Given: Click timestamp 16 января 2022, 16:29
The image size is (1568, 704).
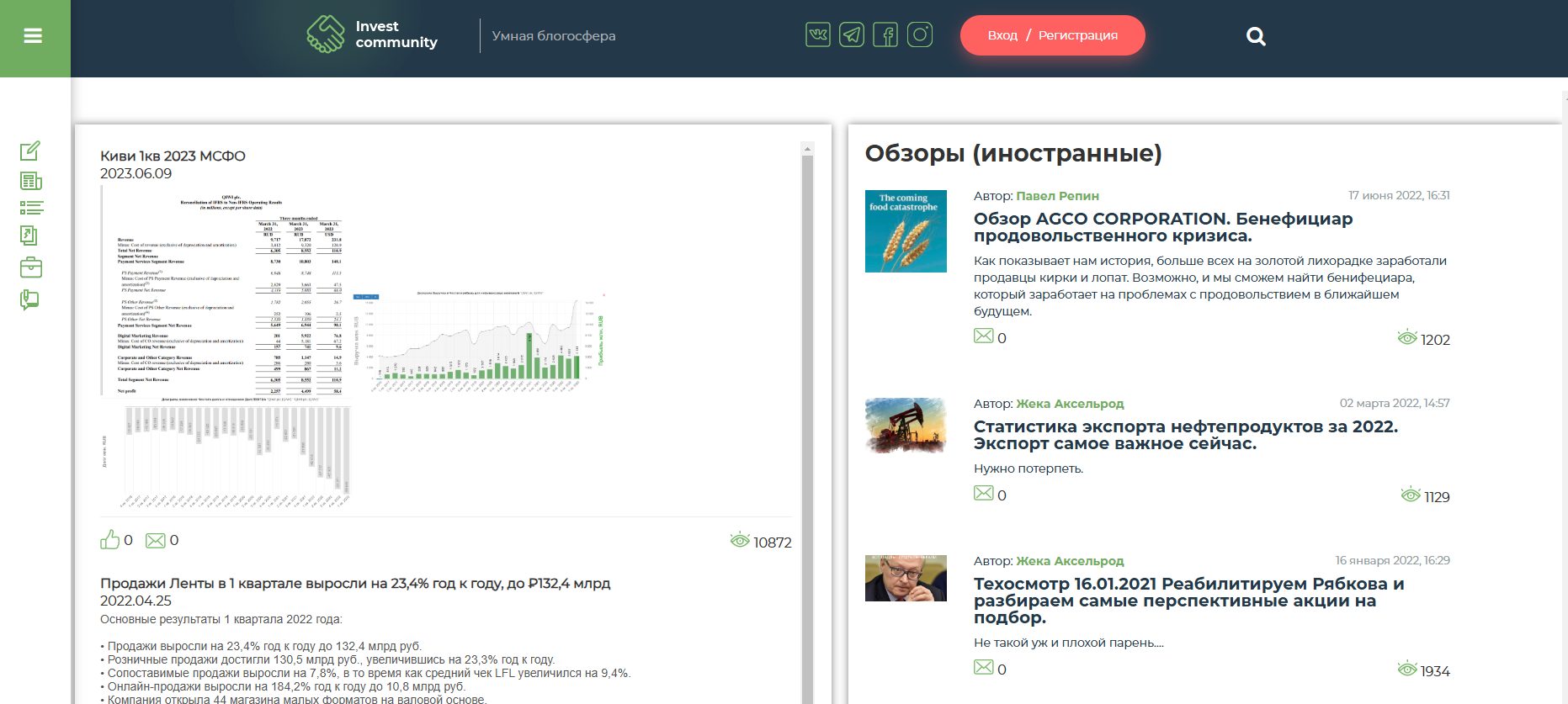Looking at the screenshot, I should click(x=1392, y=560).
